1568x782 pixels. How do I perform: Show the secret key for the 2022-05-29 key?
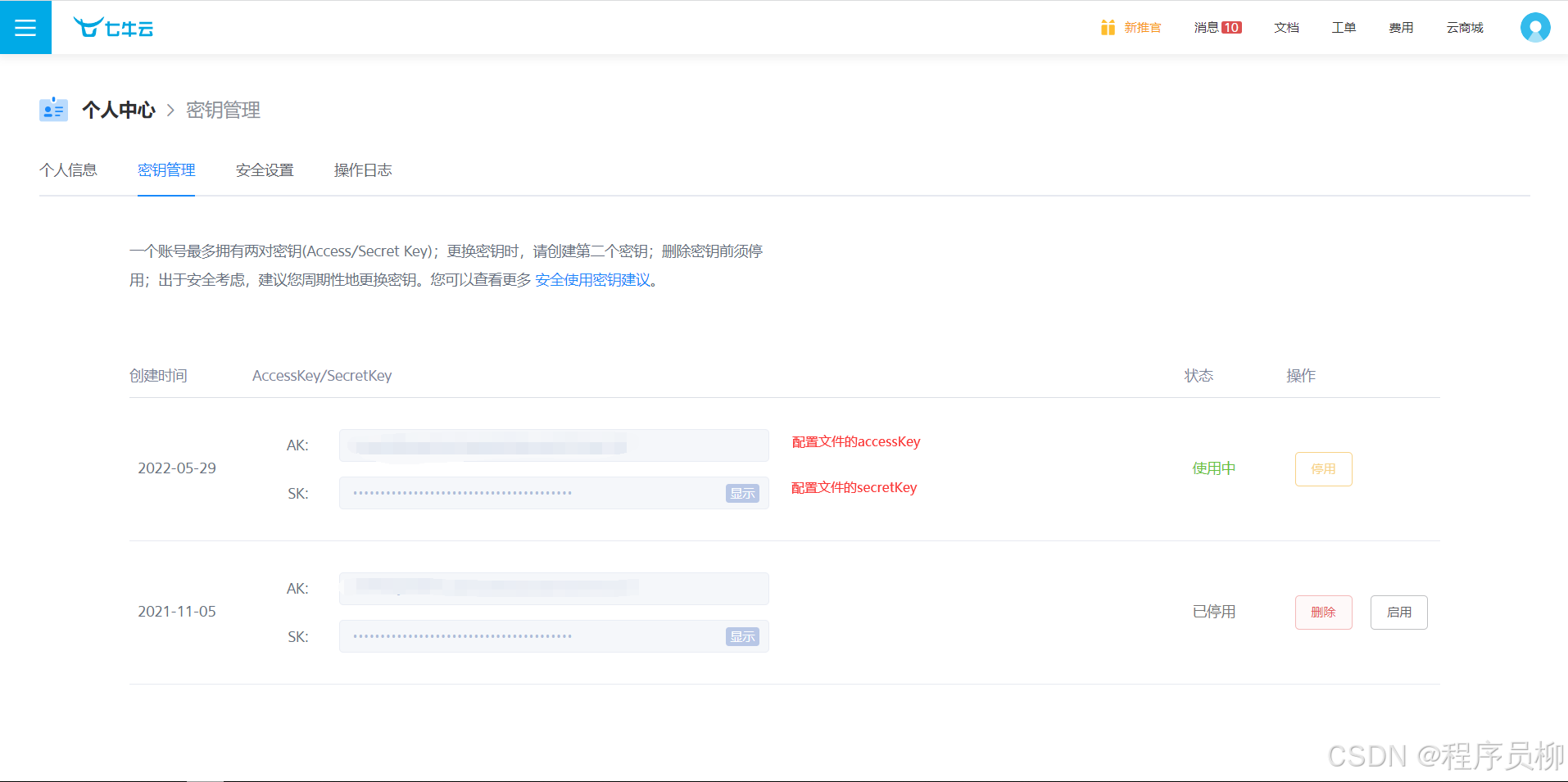pyautogui.click(x=742, y=493)
